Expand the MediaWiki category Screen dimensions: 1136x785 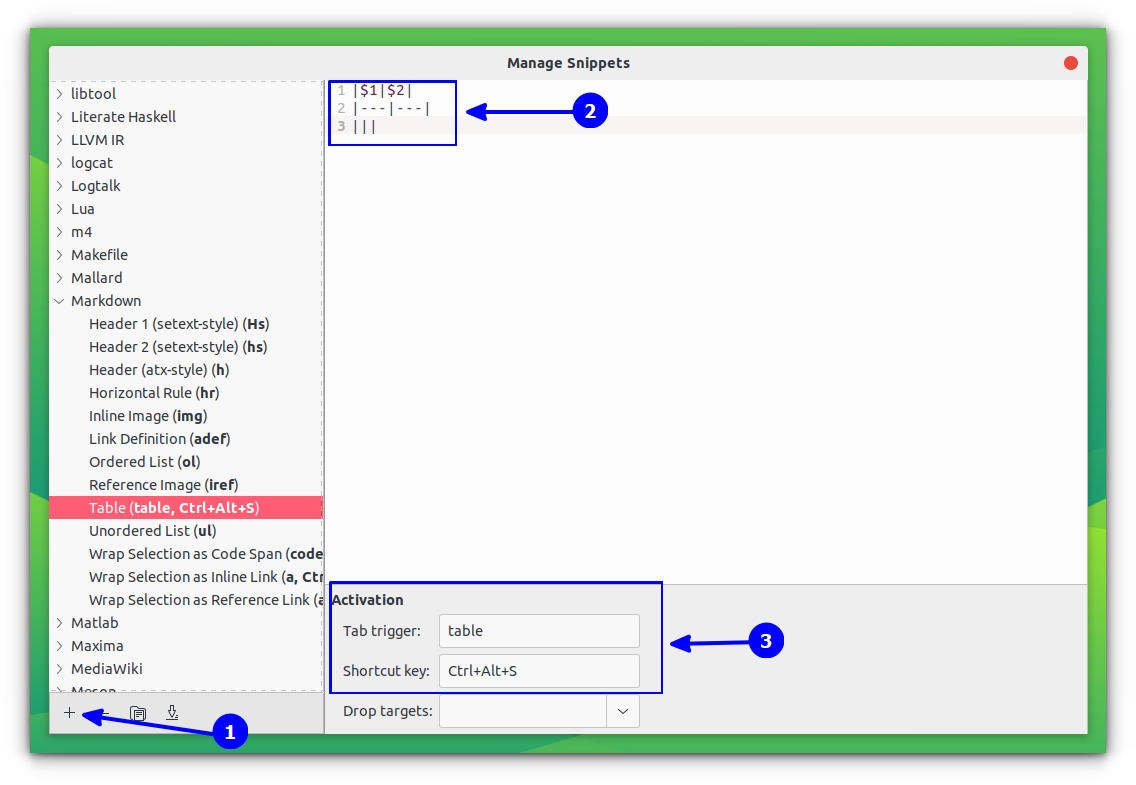click(x=59, y=668)
